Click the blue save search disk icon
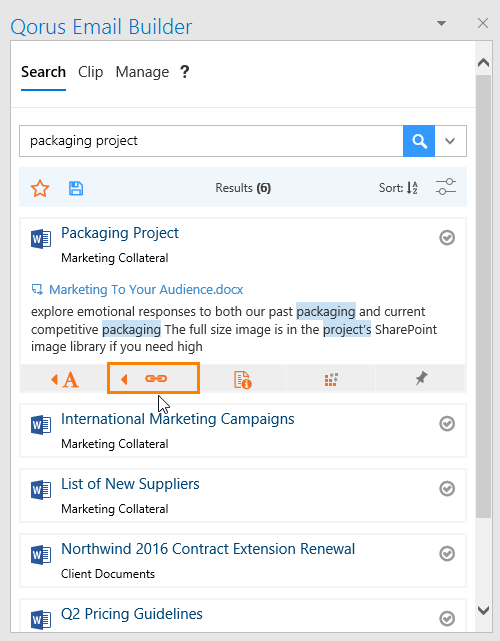The image size is (500, 641). click(x=76, y=188)
